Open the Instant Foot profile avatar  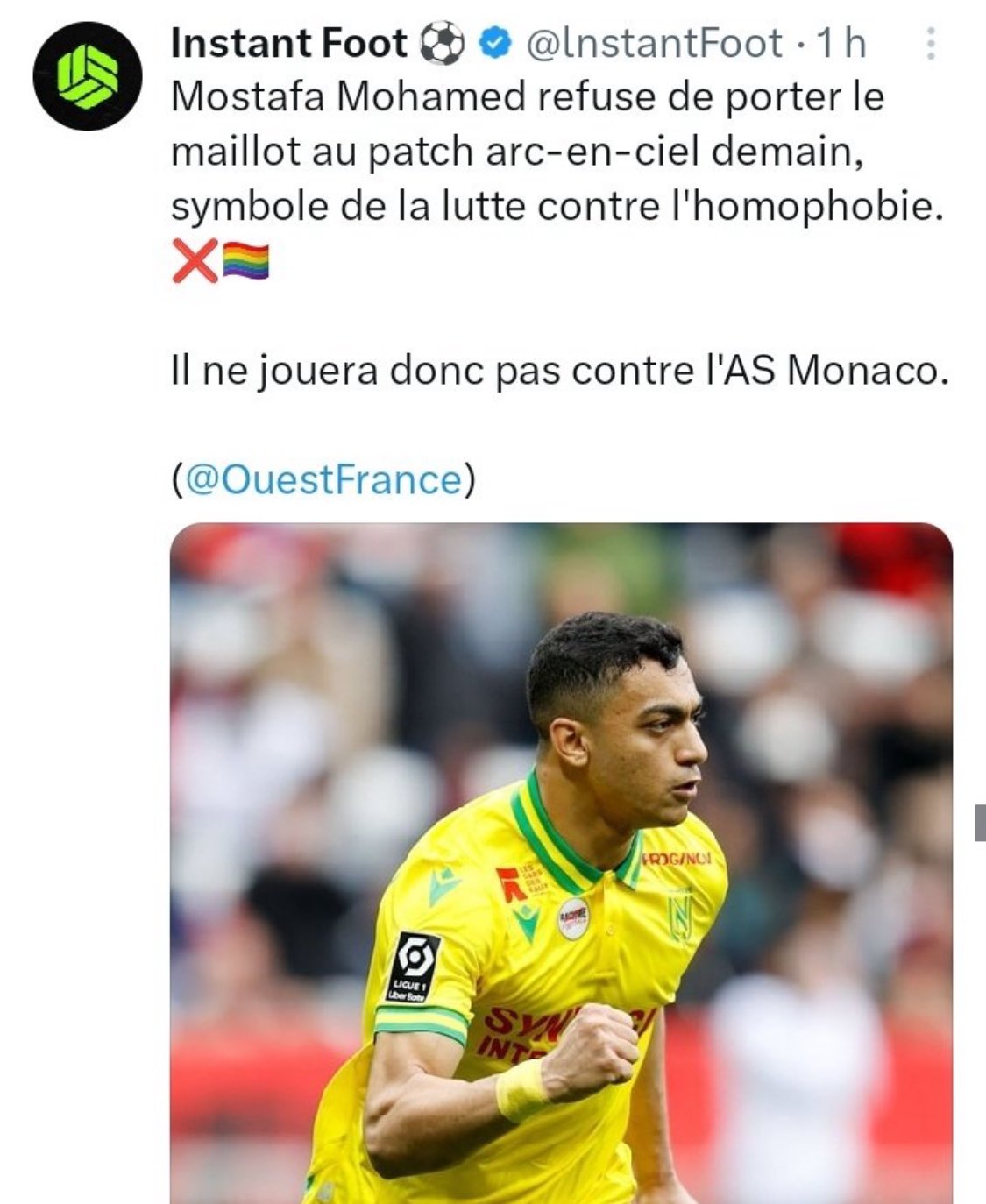click(x=88, y=76)
